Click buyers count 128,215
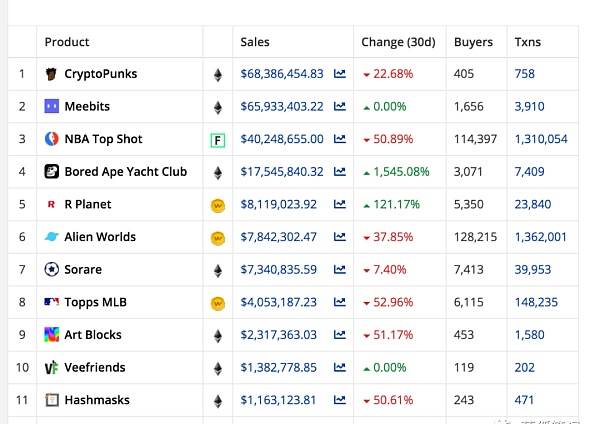Viewport: 600px width, 424px height. coord(475,237)
